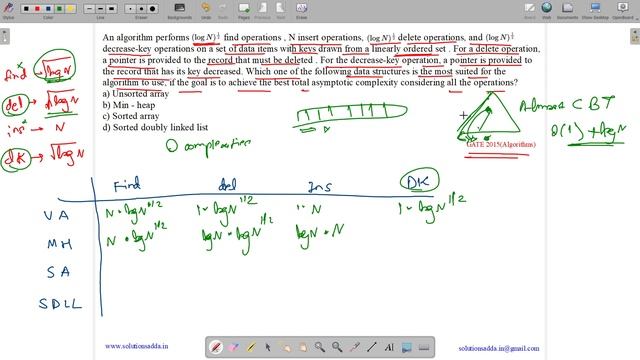The image size is (640, 360).
Task: Select the small eraser size
Action: point(130,9)
